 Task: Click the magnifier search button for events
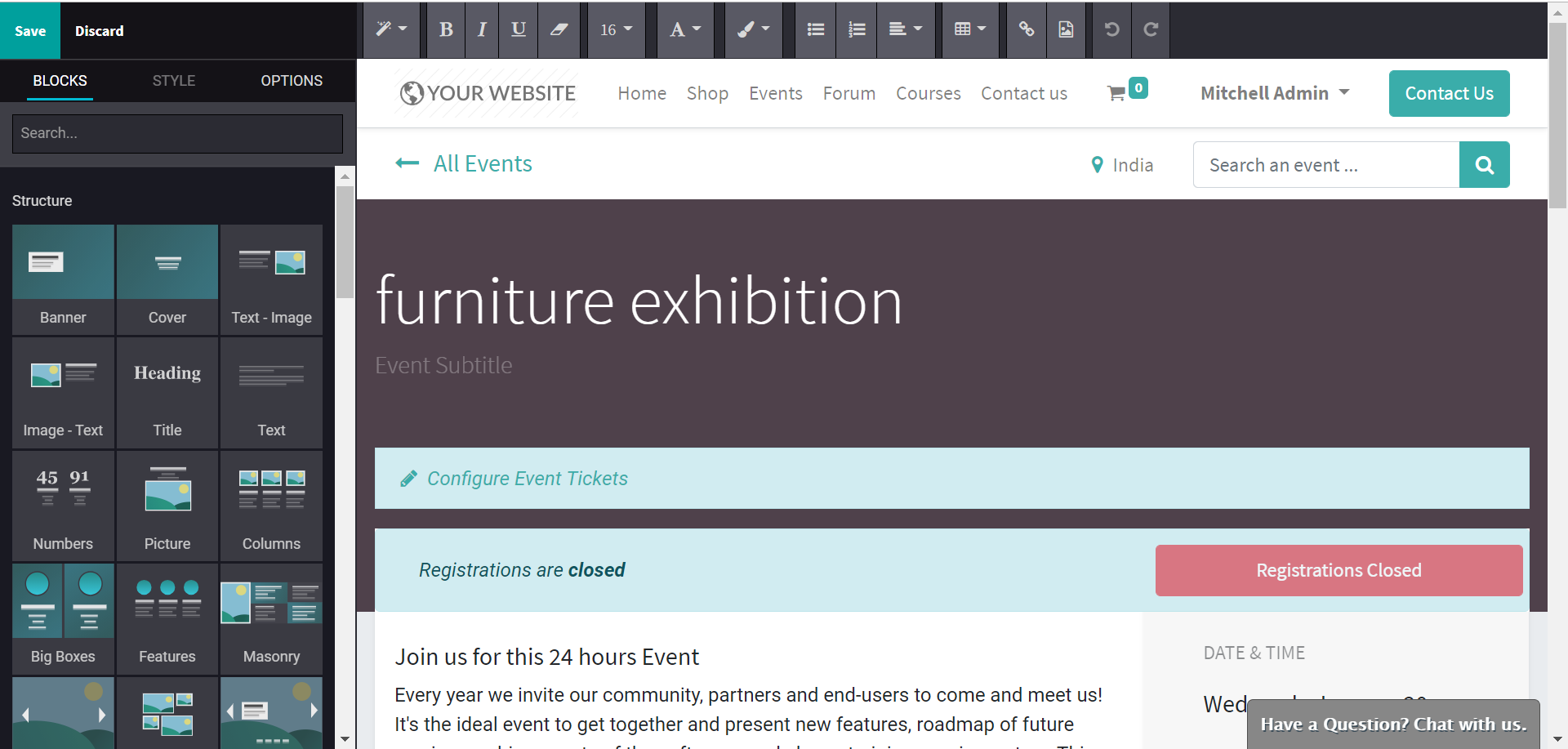coord(1484,165)
